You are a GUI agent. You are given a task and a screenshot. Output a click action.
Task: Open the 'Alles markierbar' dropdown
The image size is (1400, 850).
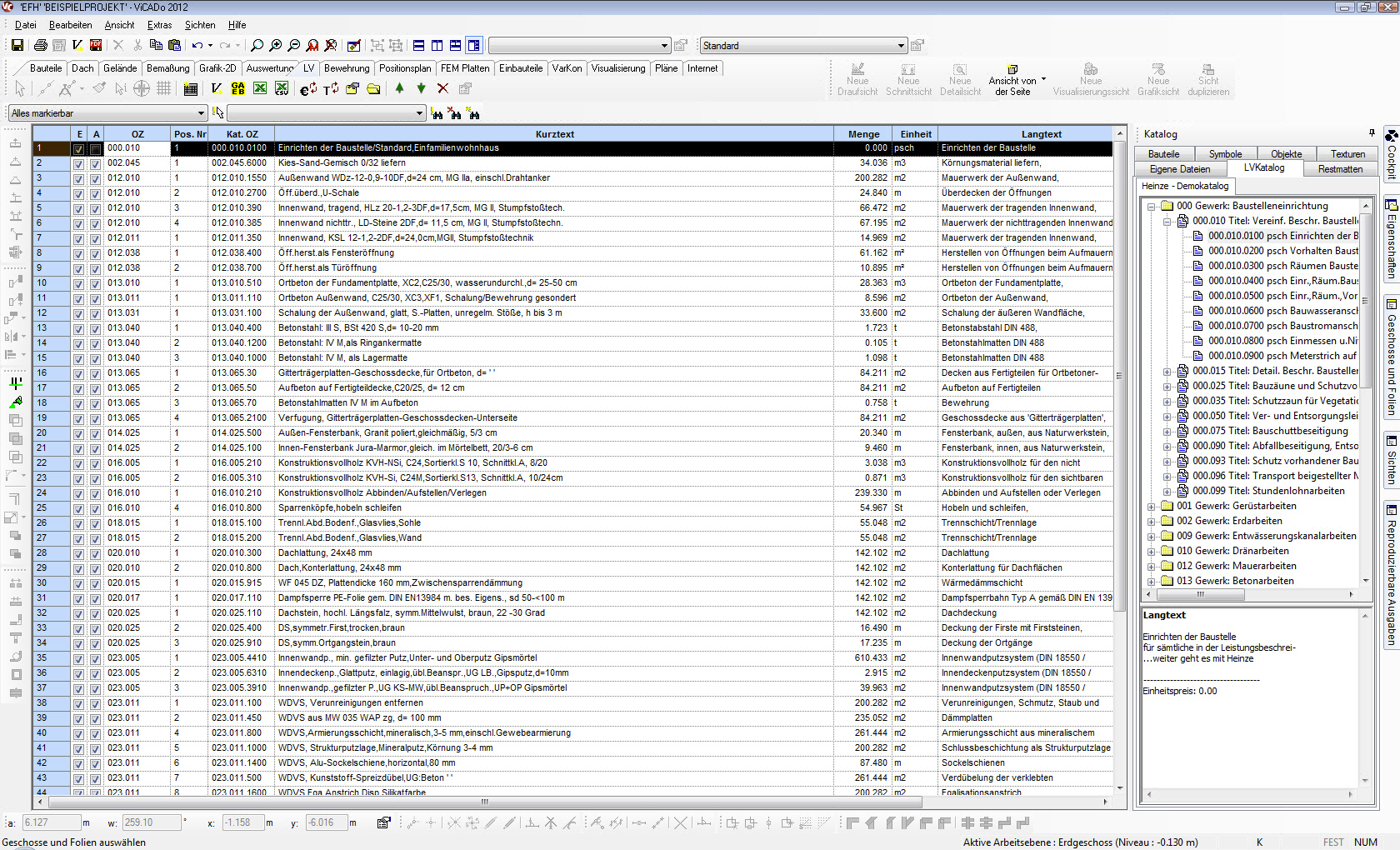(x=107, y=113)
